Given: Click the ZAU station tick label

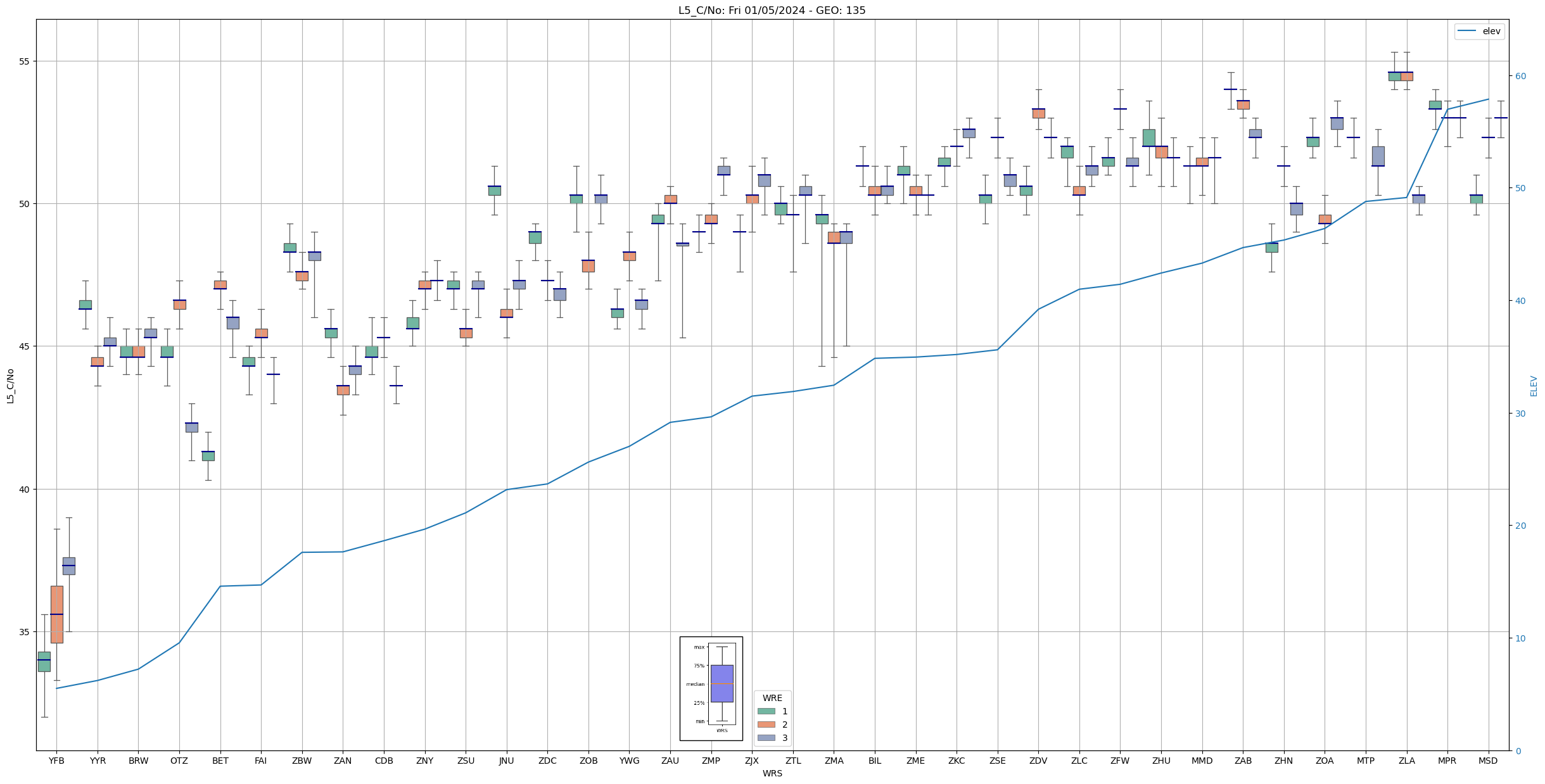Looking at the screenshot, I should click(x=670, y=761).
